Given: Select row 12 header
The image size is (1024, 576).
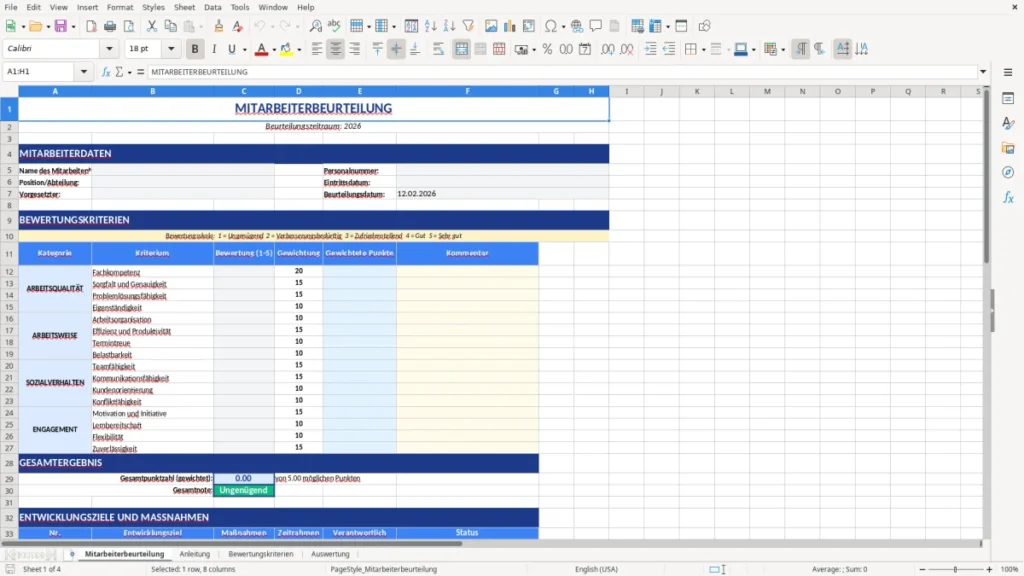Looking at the screenshot, I should (9, 272).
